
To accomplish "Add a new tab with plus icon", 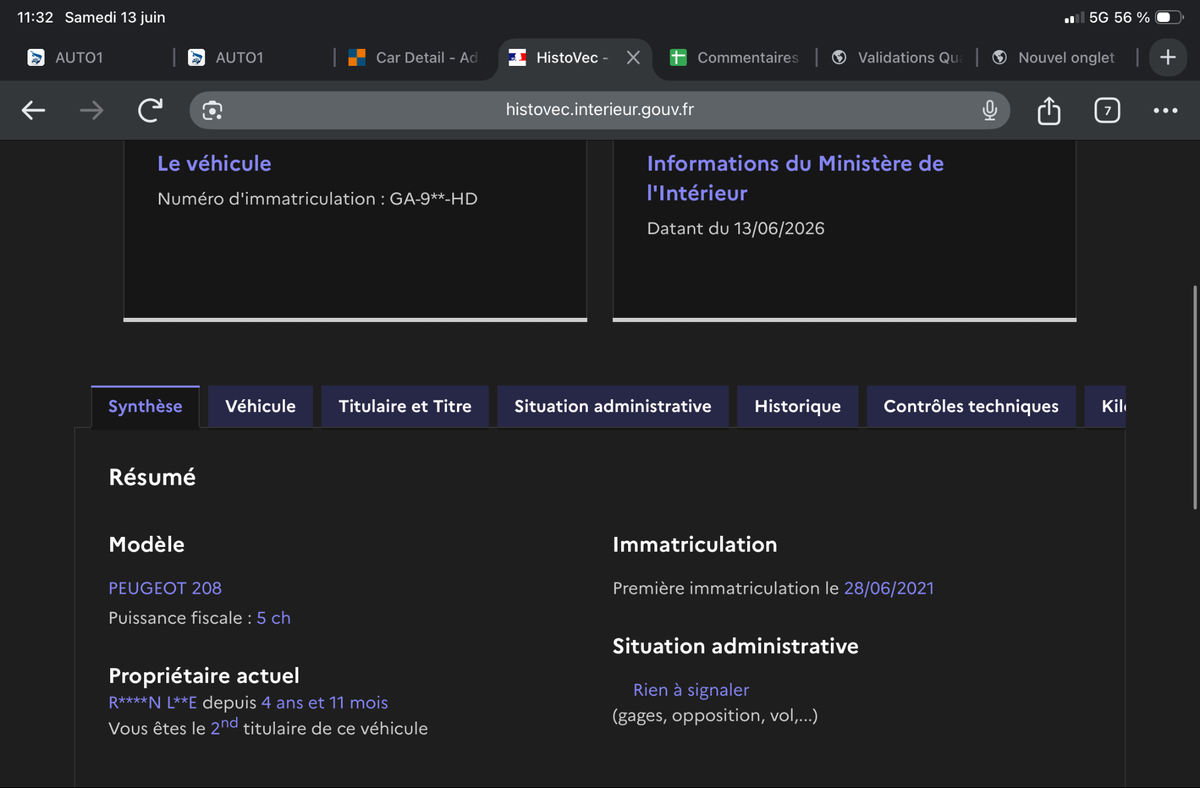I will 1167,57.
